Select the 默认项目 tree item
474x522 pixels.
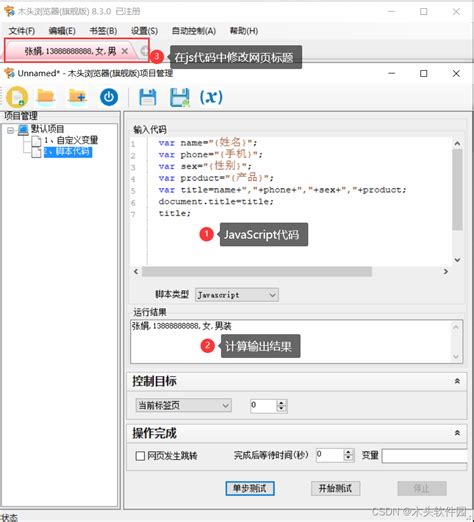[47, 129]
